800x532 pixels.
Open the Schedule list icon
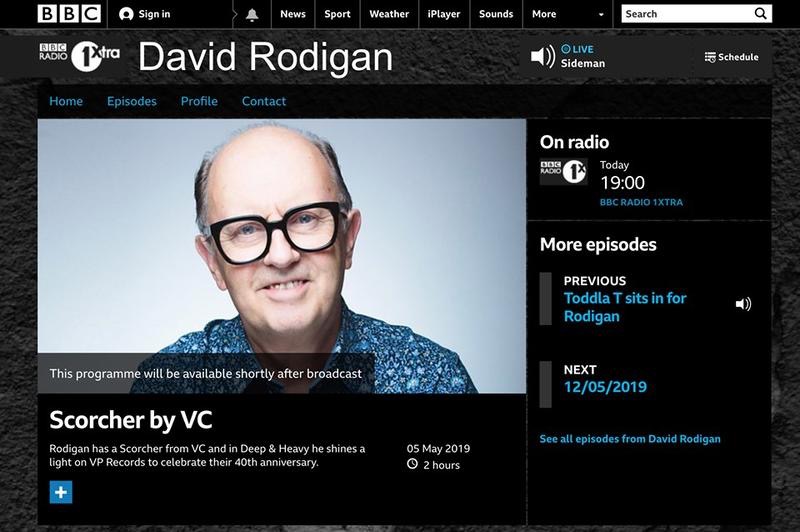(710, 57)
